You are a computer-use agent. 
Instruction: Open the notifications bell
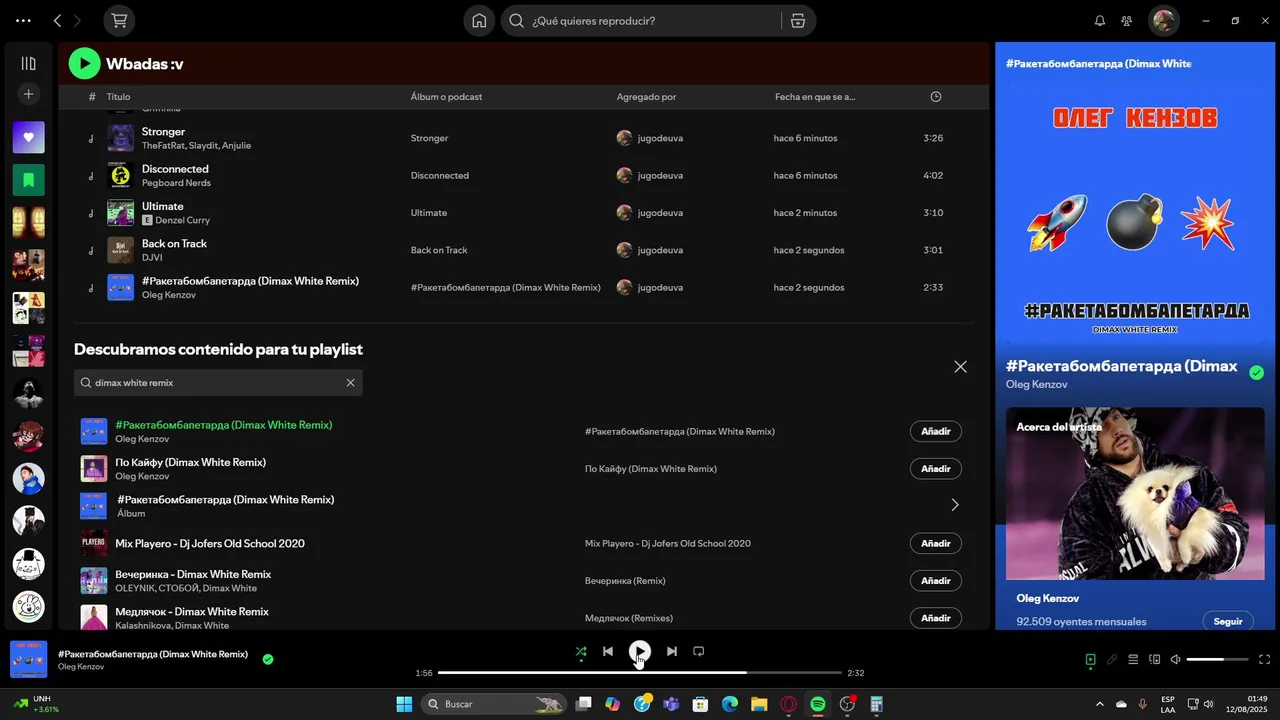tap(1100, 21)
